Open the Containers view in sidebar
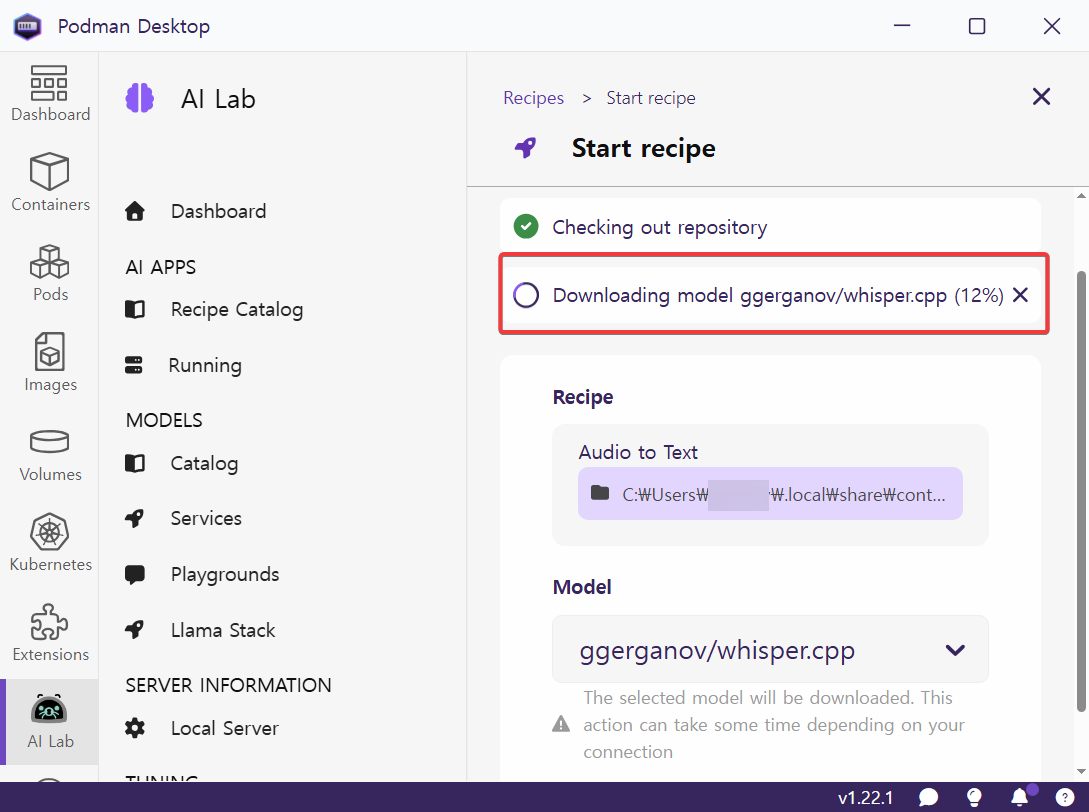This screenshot has width=1089, height=812. [x=50, y=182]
